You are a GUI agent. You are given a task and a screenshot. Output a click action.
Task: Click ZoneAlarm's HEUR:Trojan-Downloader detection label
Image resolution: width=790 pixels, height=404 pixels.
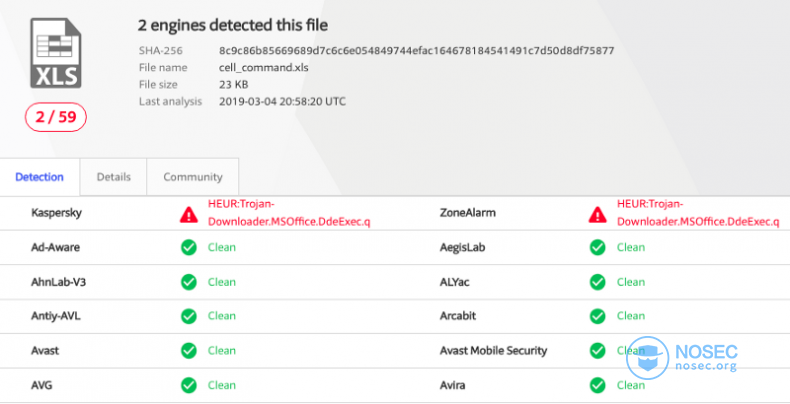(698, 213)
